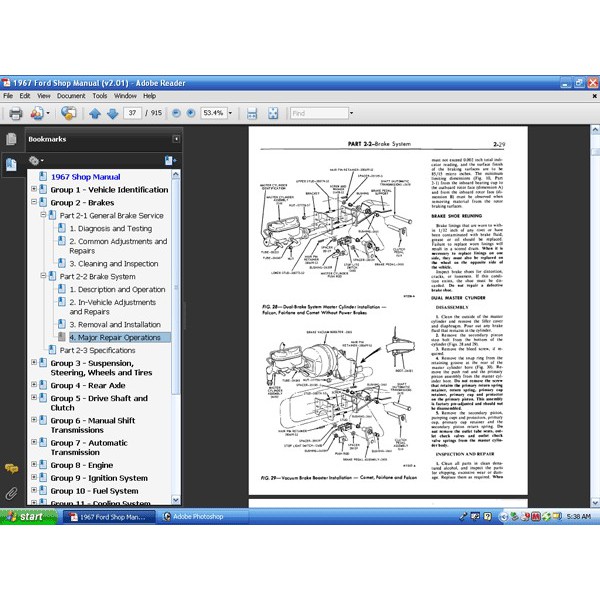Click the taskbar clock showing 5:38 AM
600x600 pixels.
pos(578,517)
